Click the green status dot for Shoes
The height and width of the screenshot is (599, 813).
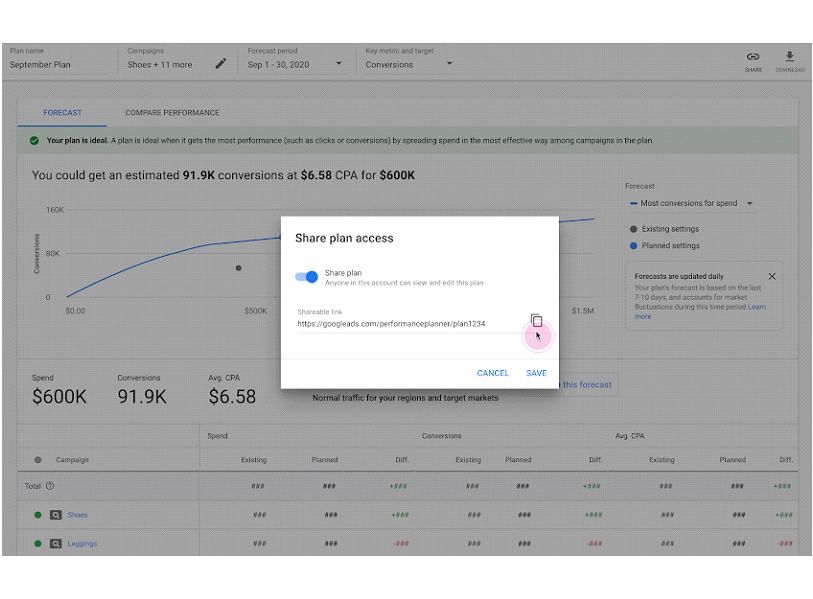click(x=38, y=515)
